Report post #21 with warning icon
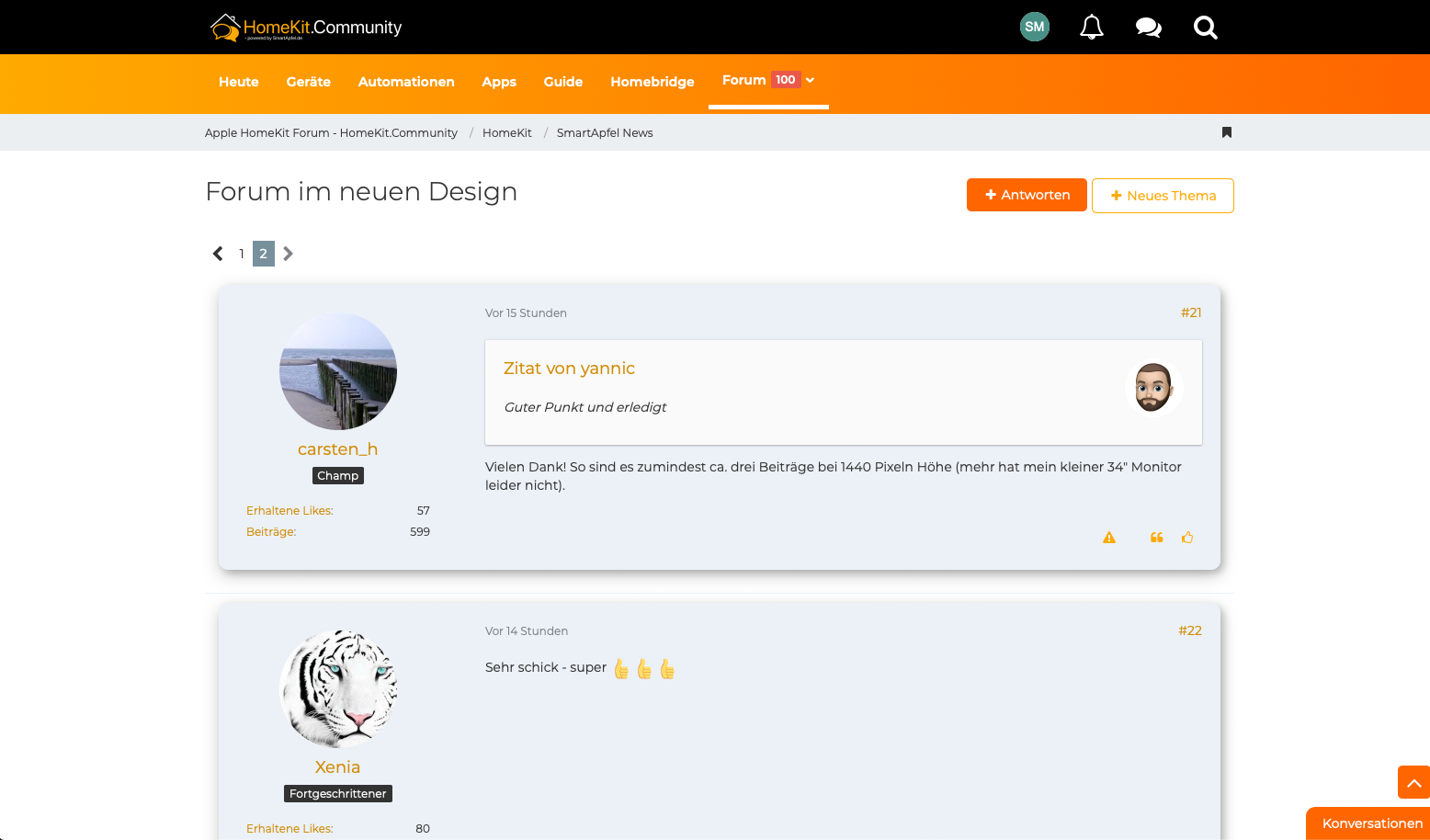Viewport: 1430px width, 840px height. [1109, 538]
